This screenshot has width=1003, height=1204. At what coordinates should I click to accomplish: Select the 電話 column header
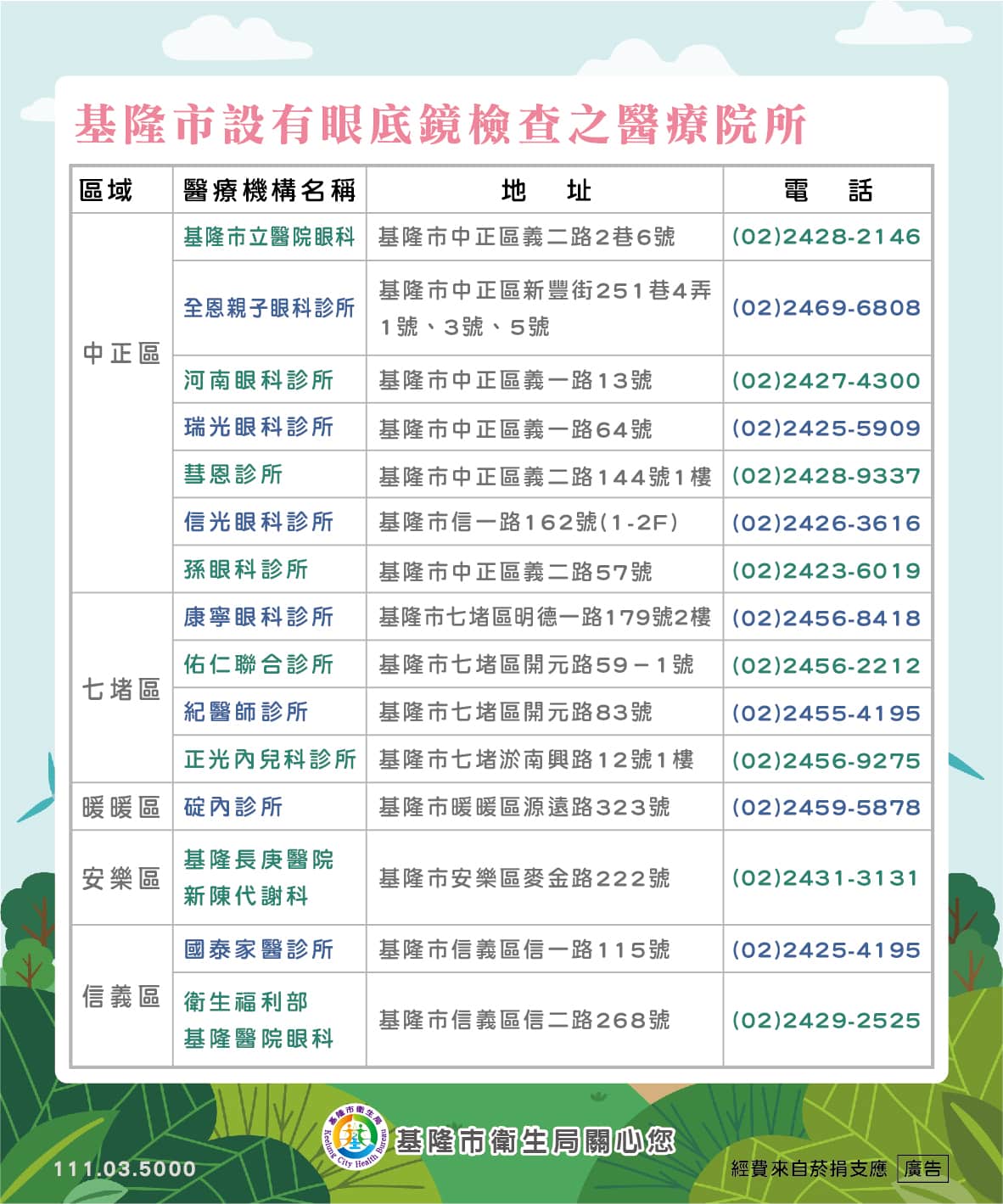[827, 190]
